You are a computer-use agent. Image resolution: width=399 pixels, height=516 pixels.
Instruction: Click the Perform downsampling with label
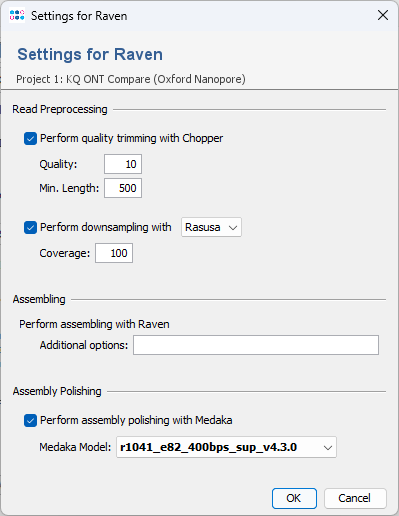106,227
